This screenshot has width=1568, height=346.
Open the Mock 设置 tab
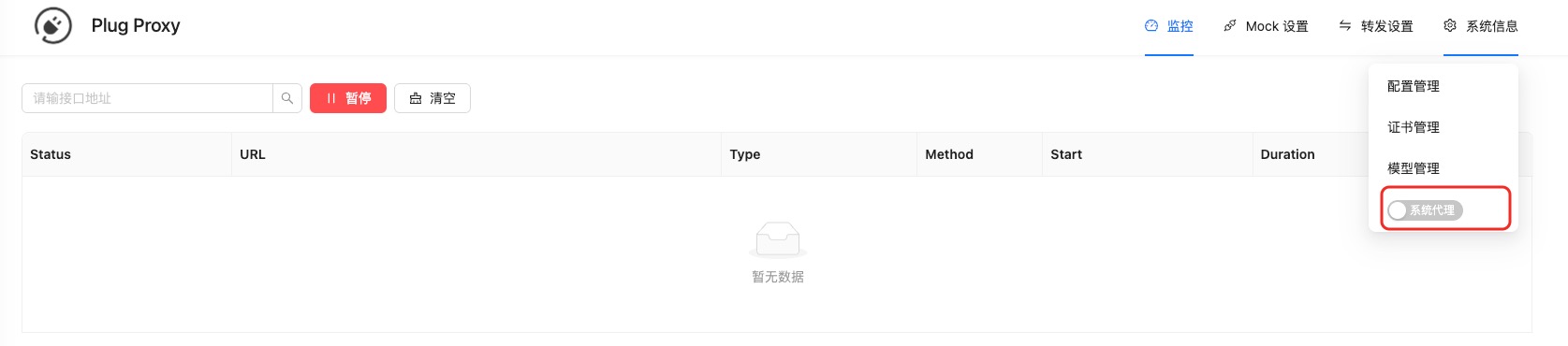pos(1266,26)
